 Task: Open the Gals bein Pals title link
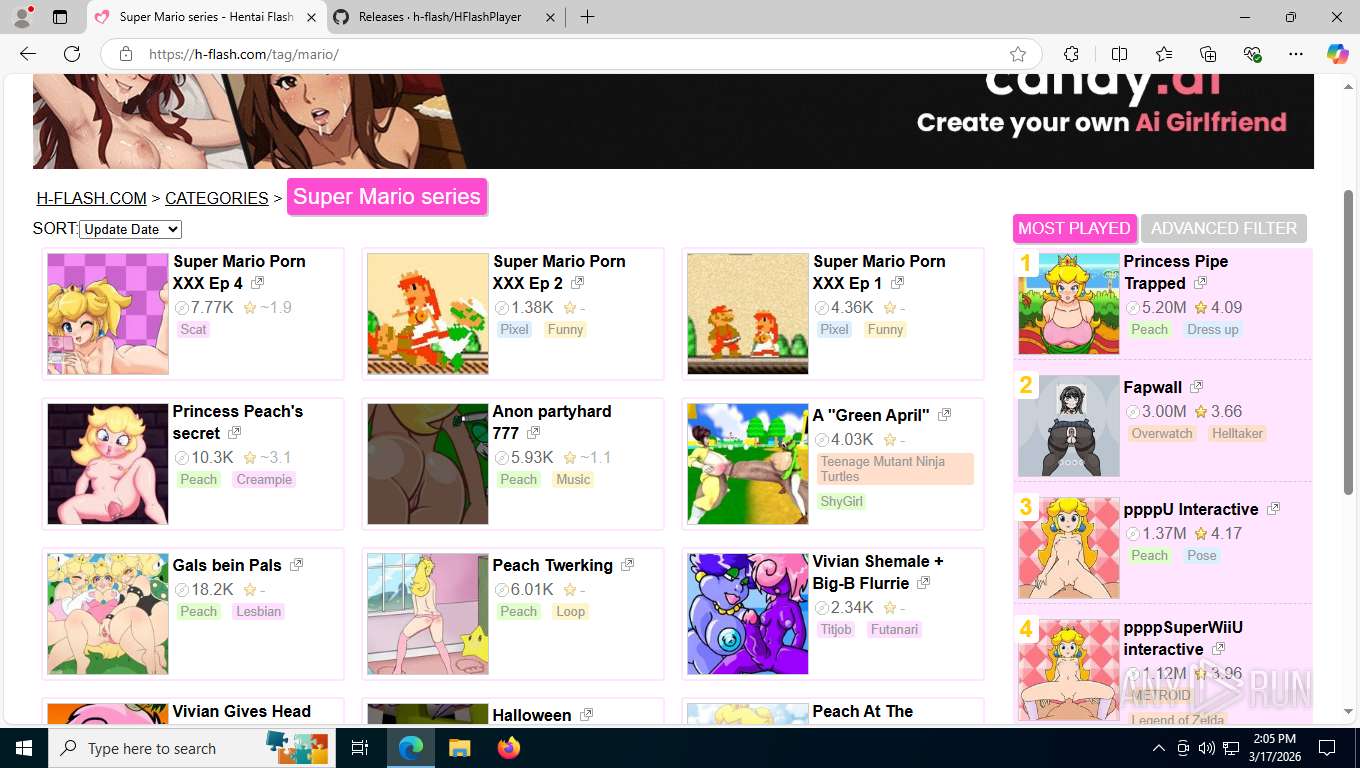(227, 565)
